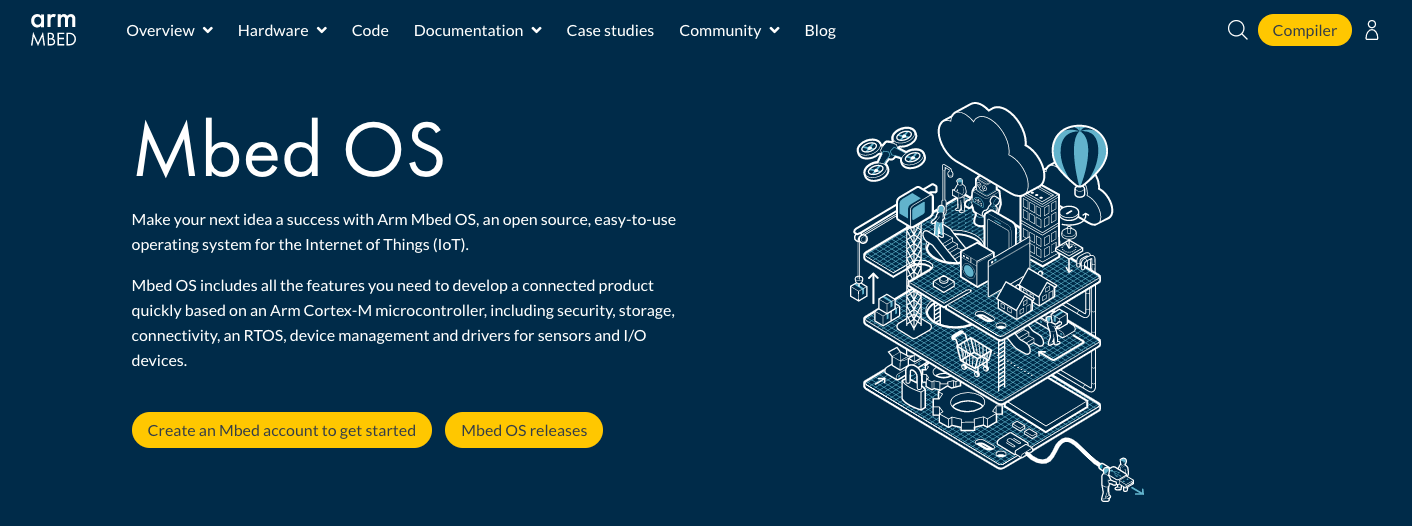
Task: Launch the yellow Compiler button
Action: pyautogui.click(x=1304, y=30)
